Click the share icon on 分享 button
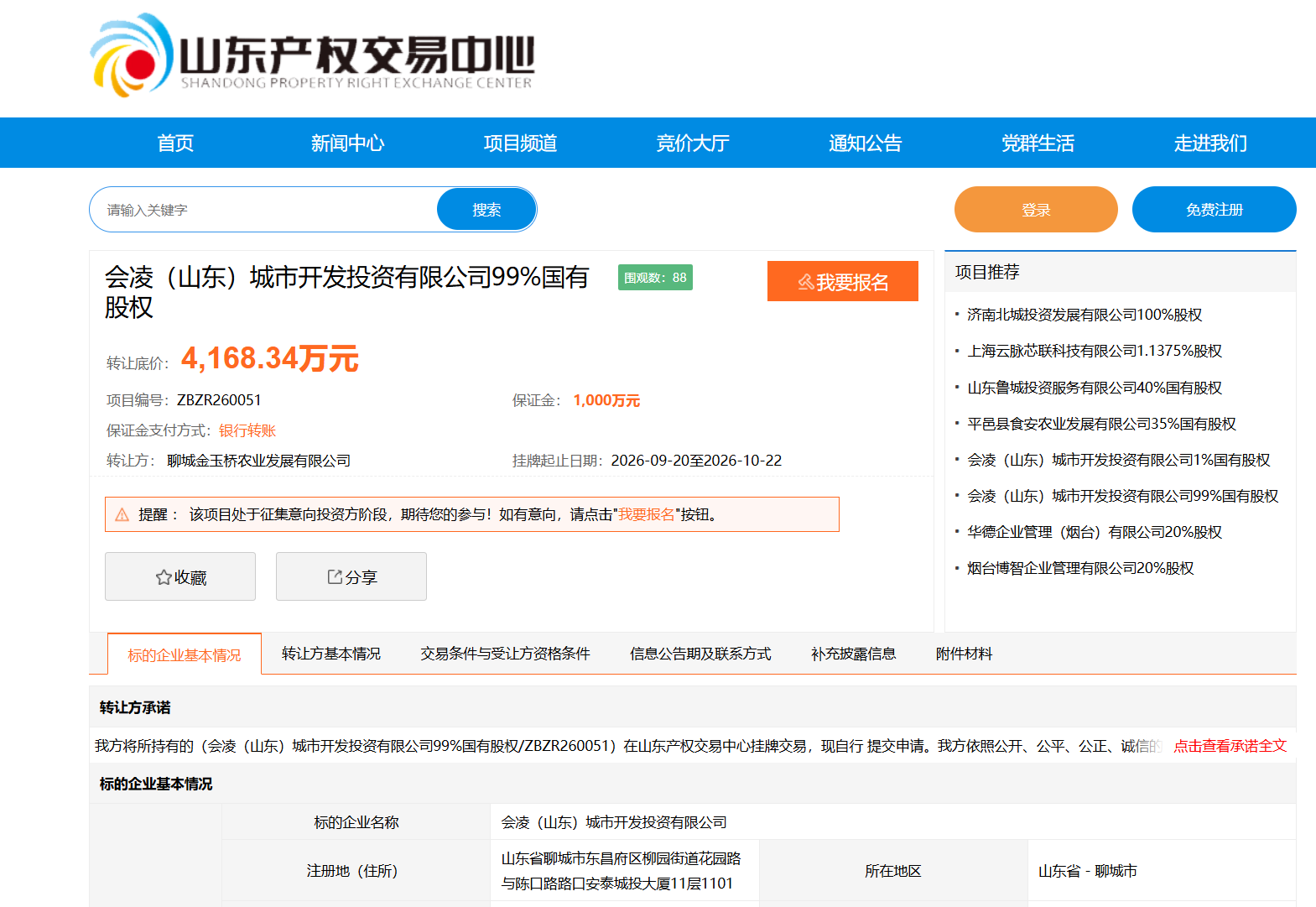The image size is (1316, 907). pyautogui.click(x=335, y=576)
